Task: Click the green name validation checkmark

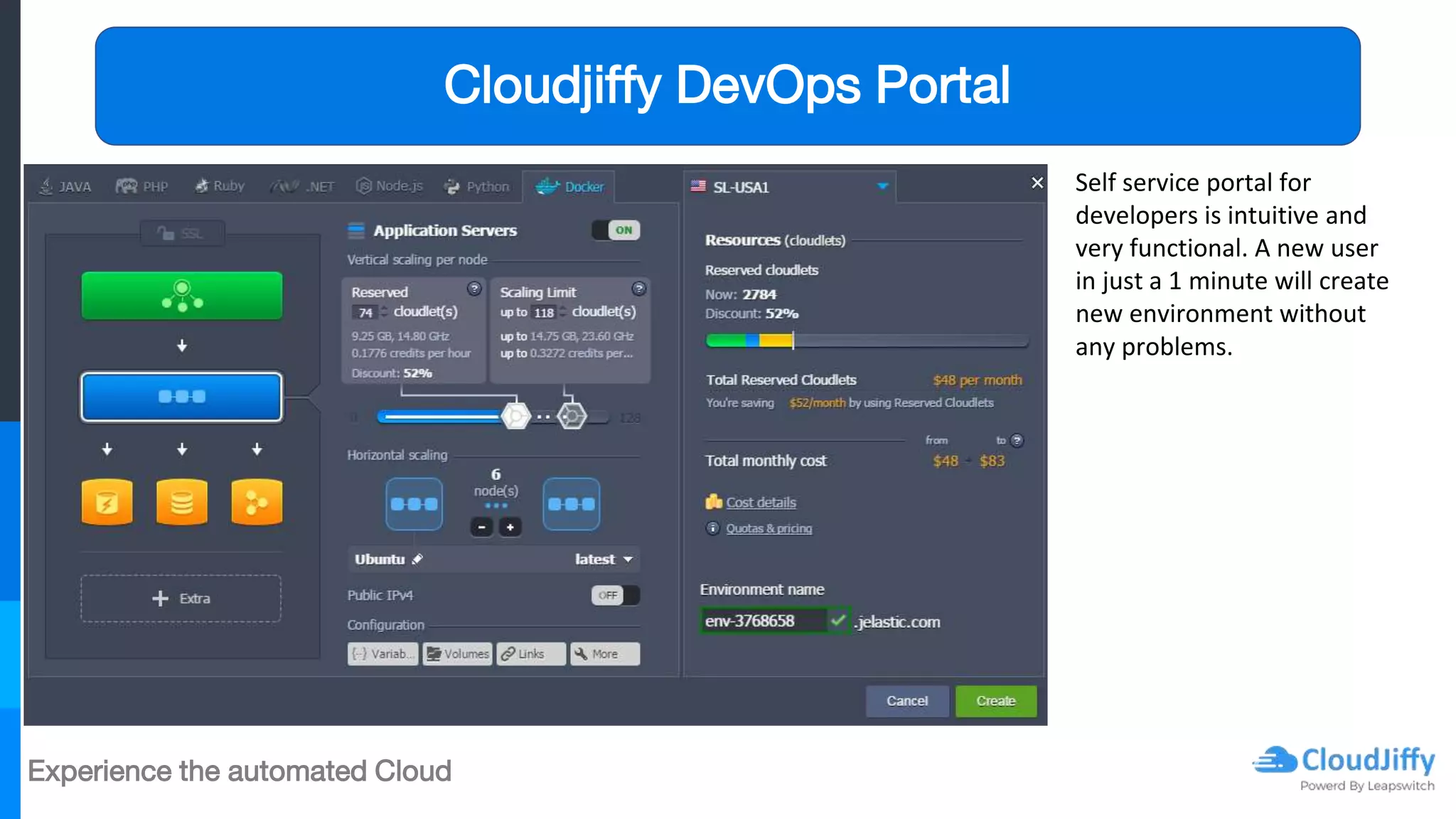Action: tap(838, 621)
